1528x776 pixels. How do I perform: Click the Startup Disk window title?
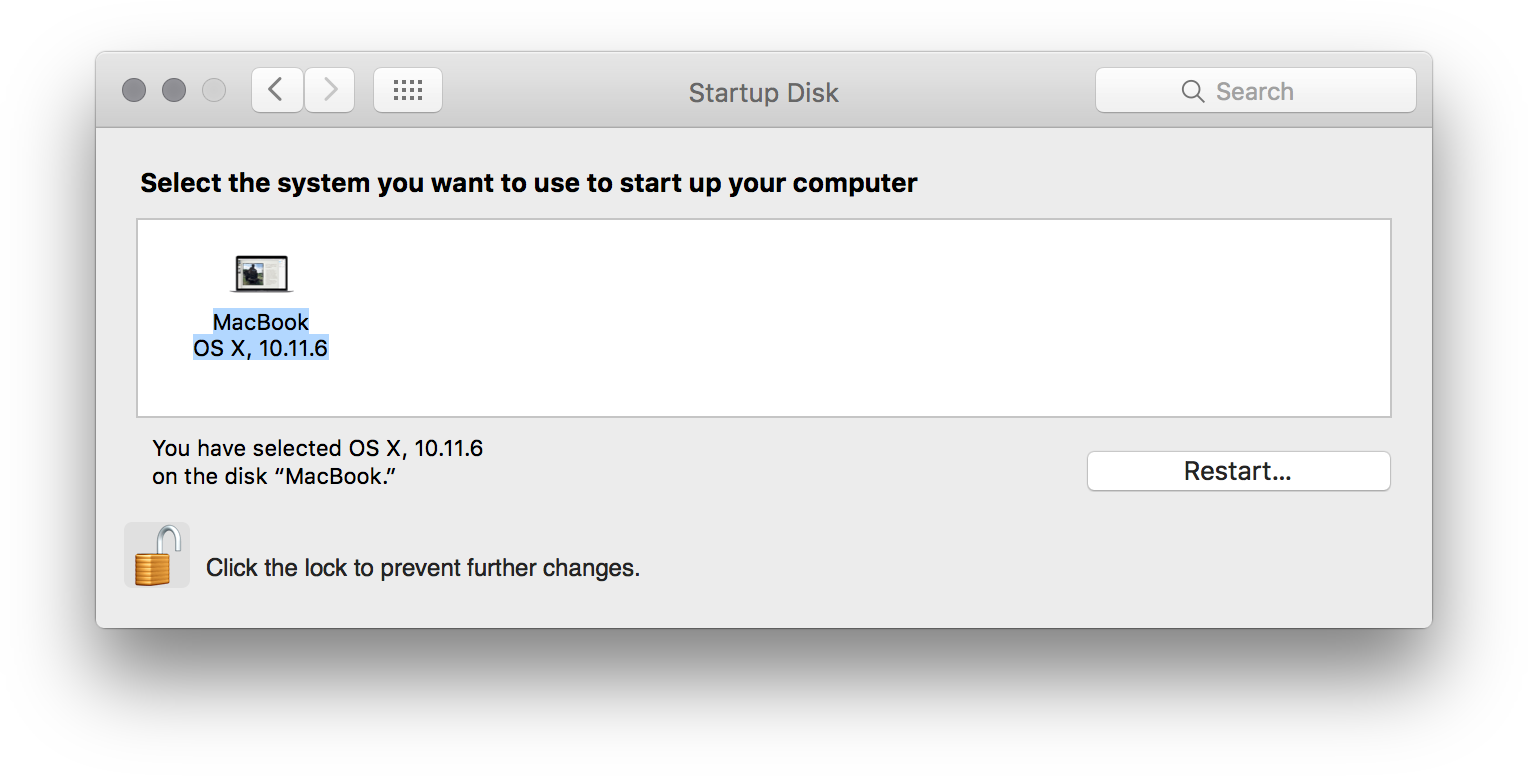[763, 93]
